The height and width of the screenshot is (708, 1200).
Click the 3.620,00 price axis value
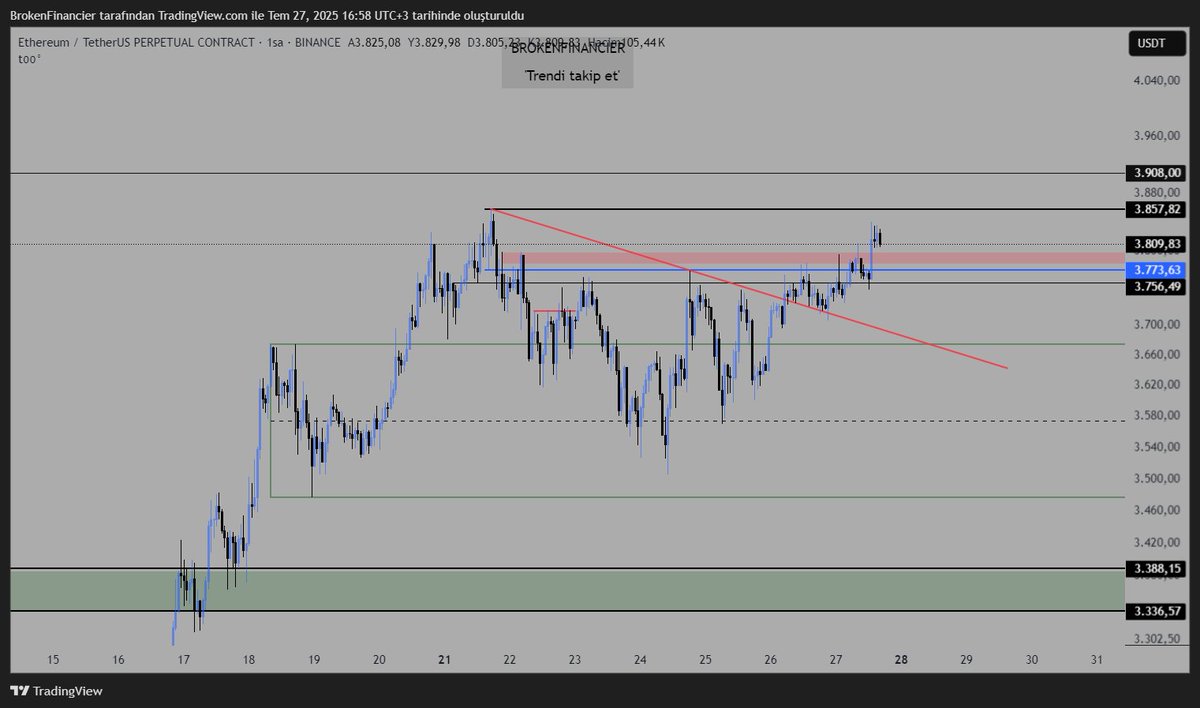[x=1158, y=385]
